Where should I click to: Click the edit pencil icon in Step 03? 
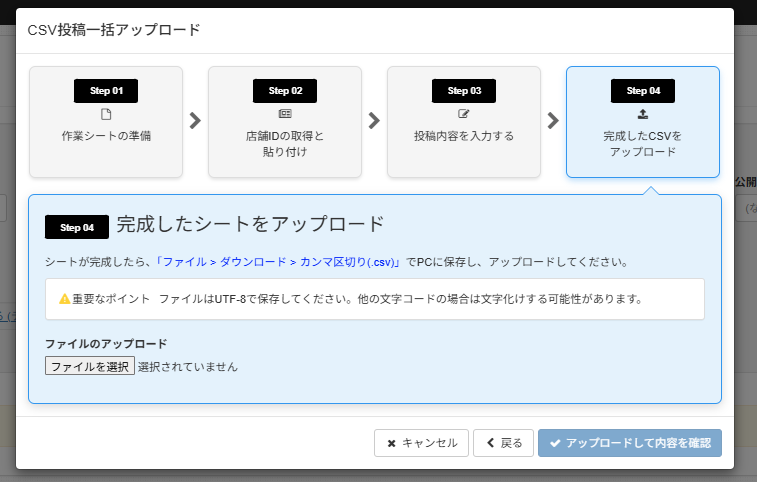coord(463,114)
